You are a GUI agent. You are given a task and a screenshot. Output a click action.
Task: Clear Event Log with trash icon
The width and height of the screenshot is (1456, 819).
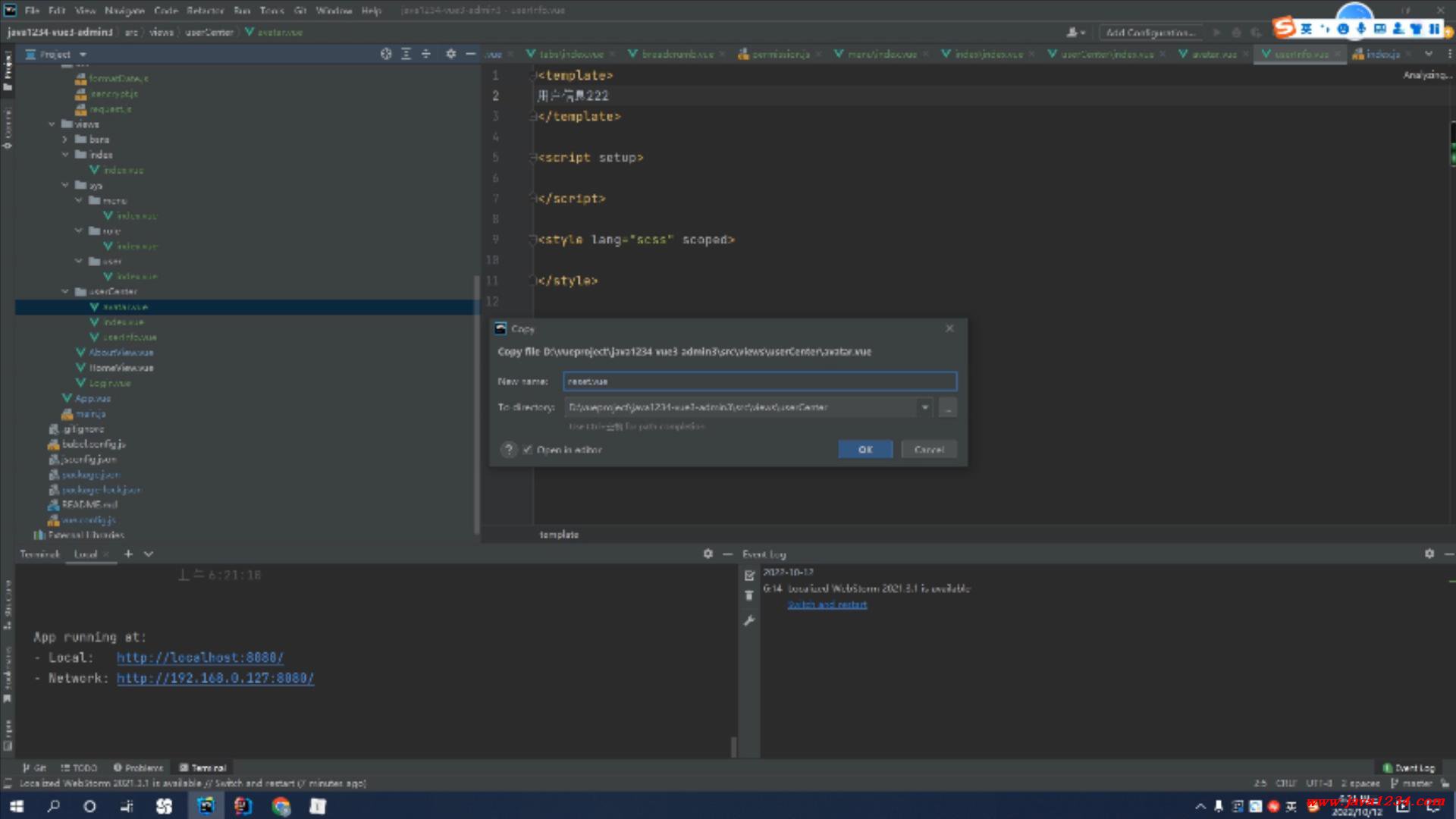749,596
